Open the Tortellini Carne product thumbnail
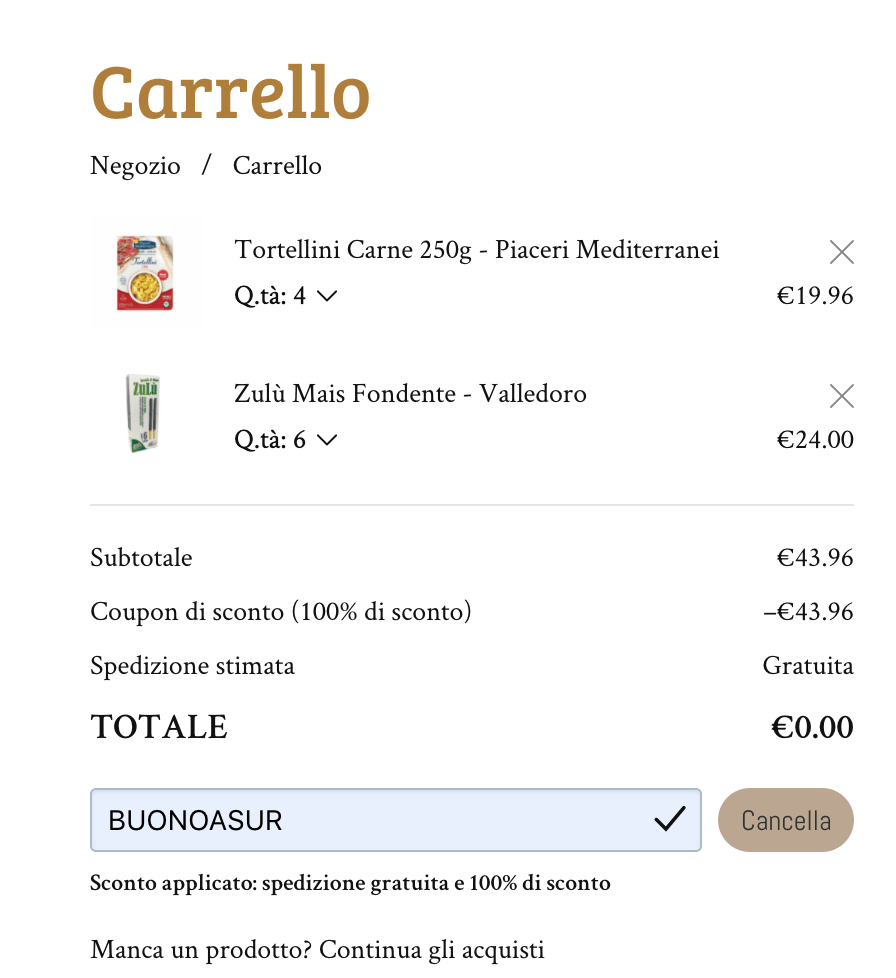896x978 pixels. pos(145,273)
